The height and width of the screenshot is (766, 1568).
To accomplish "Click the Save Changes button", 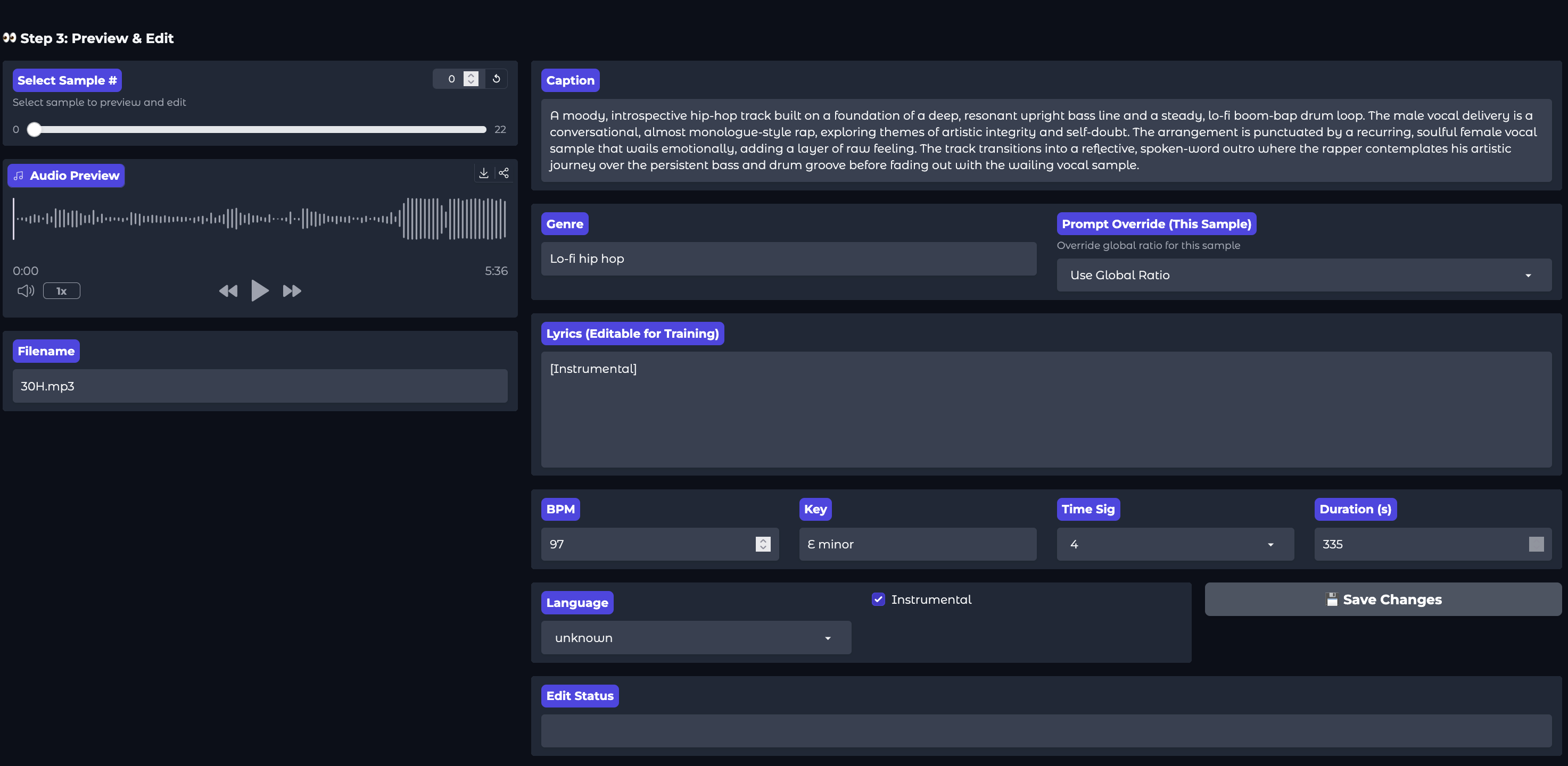I will tap(1382, 600).
